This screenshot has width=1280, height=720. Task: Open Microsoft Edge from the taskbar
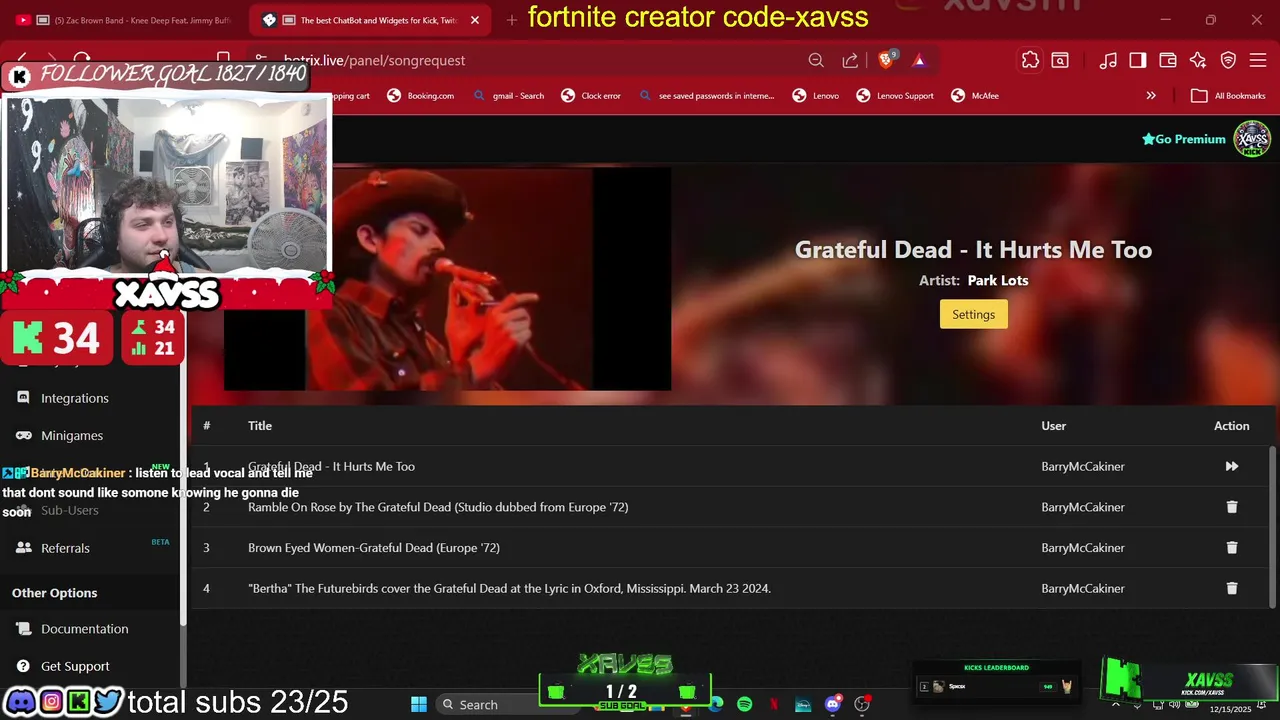click(x=716, y=704)
